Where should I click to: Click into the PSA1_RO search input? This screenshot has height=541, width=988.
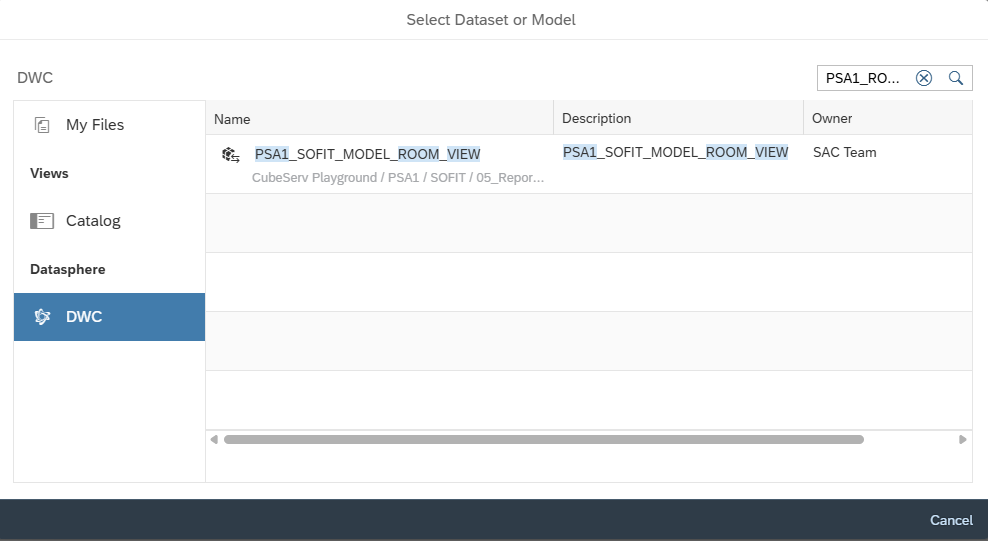click(863, 78)
